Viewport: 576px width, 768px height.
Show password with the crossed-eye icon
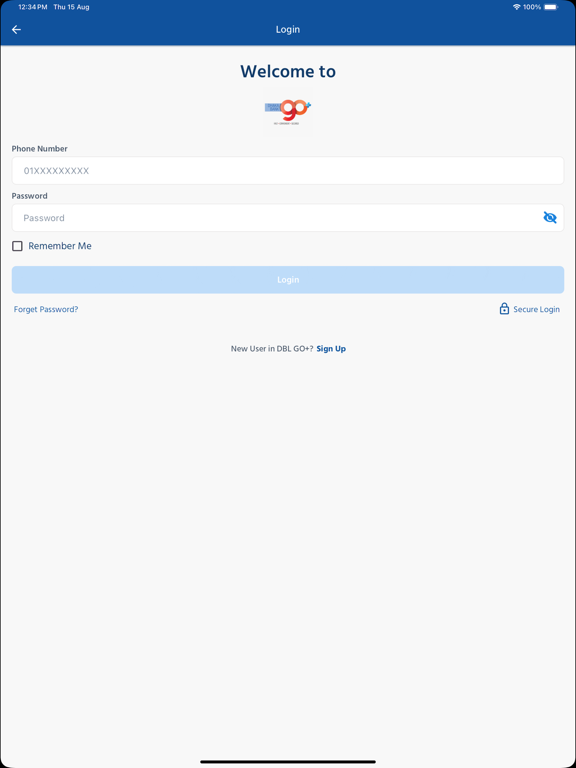[x=550, y=217]
